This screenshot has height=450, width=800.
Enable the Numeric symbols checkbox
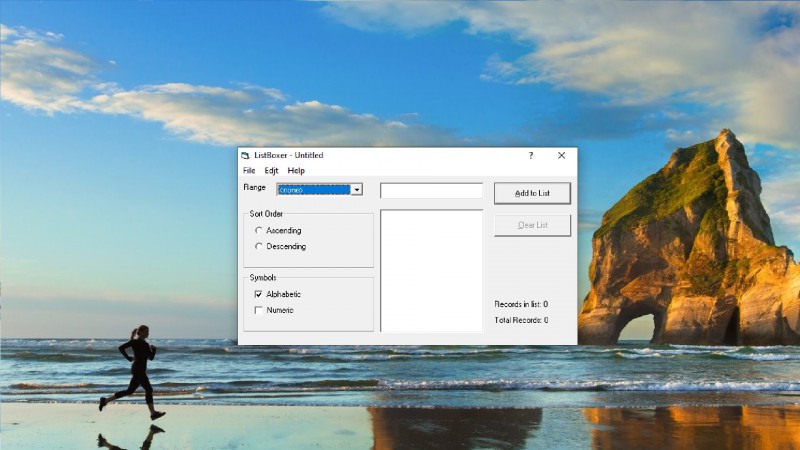[259, 310]
